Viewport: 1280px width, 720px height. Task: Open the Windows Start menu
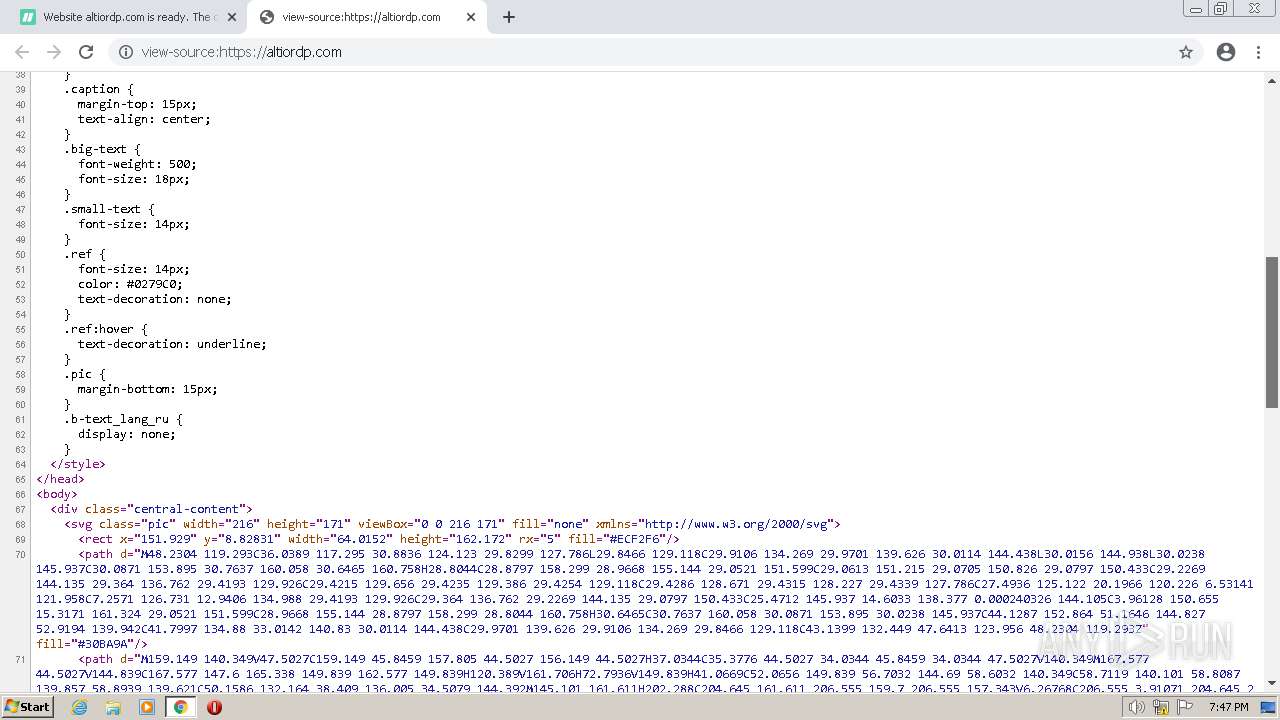27,707
